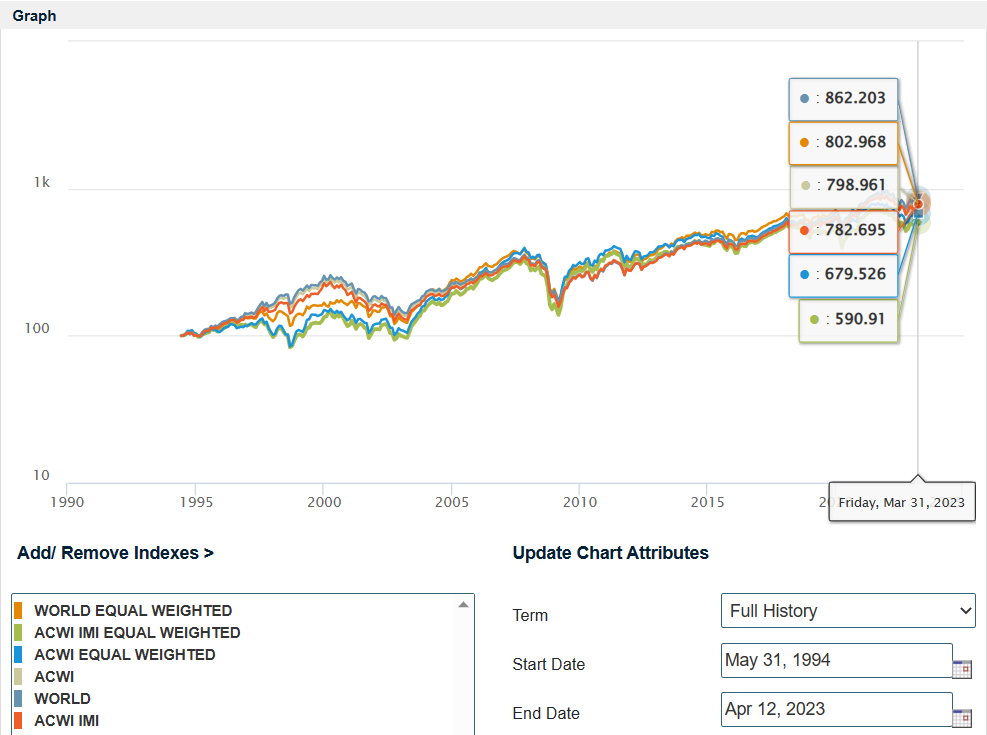Click the 679.526 value tooltip
This screenshot has height=735, width=987.
click(x=844, y=273)
